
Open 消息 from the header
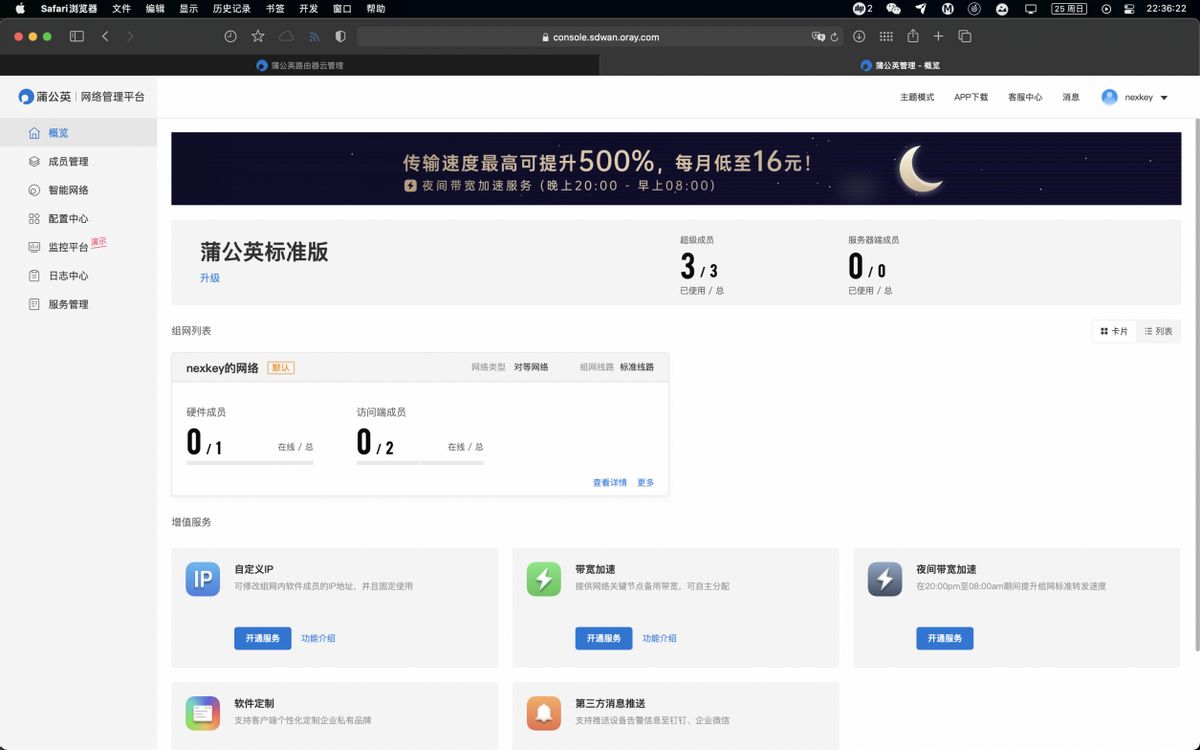pyautogui.click(x=1071, y=98)
